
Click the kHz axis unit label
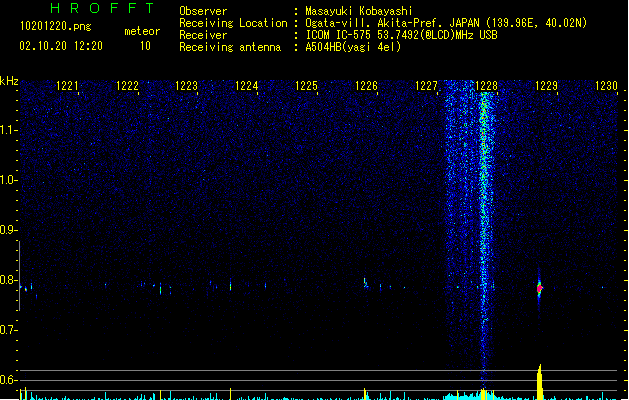(x=9, y=81)
